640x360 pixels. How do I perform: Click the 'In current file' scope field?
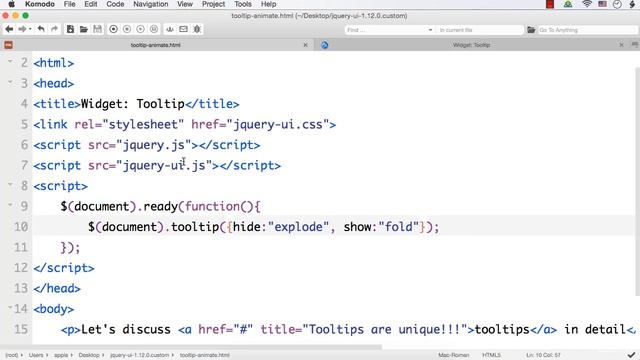[x=480, y=30]
